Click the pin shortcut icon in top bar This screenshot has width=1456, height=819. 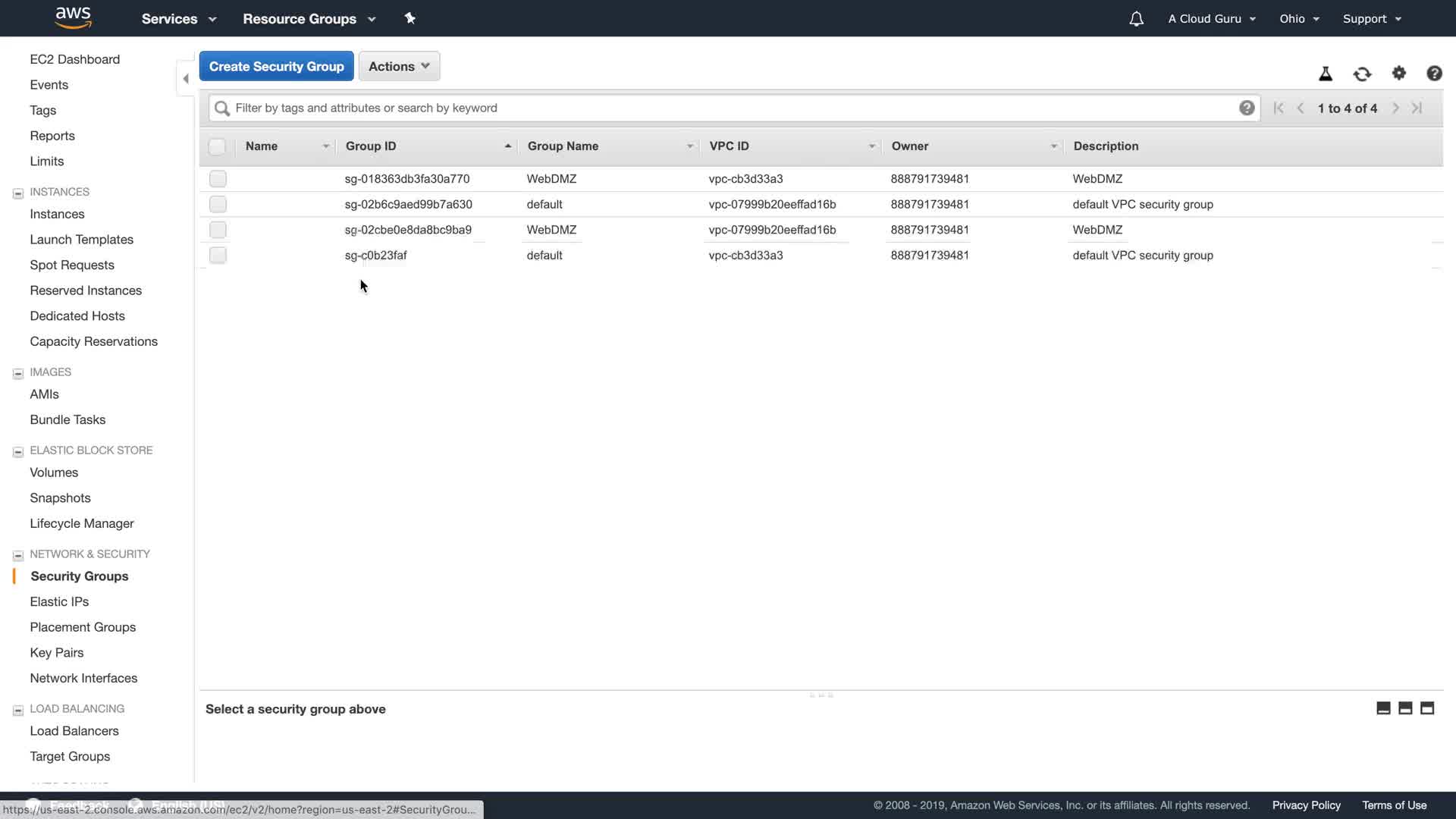pyautogui.click(x=409, y=18)
